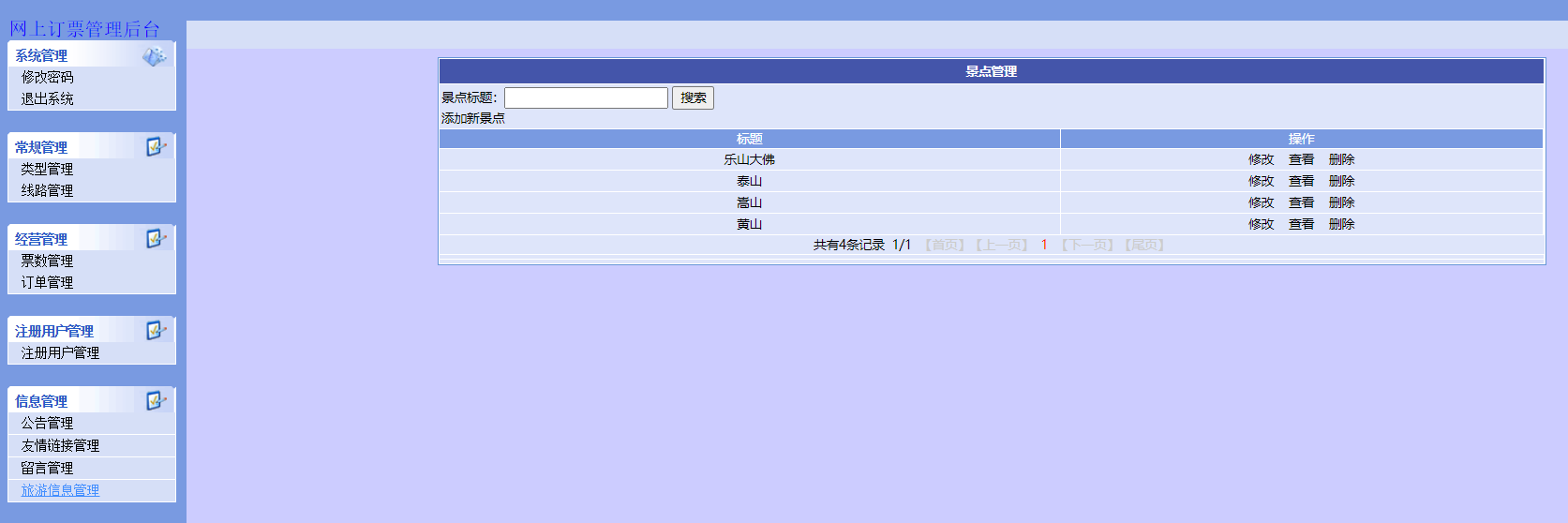The image size is (1568, 523).
Task: Click the 经营管理 section edit icon
Action: (x=156, y=238)
